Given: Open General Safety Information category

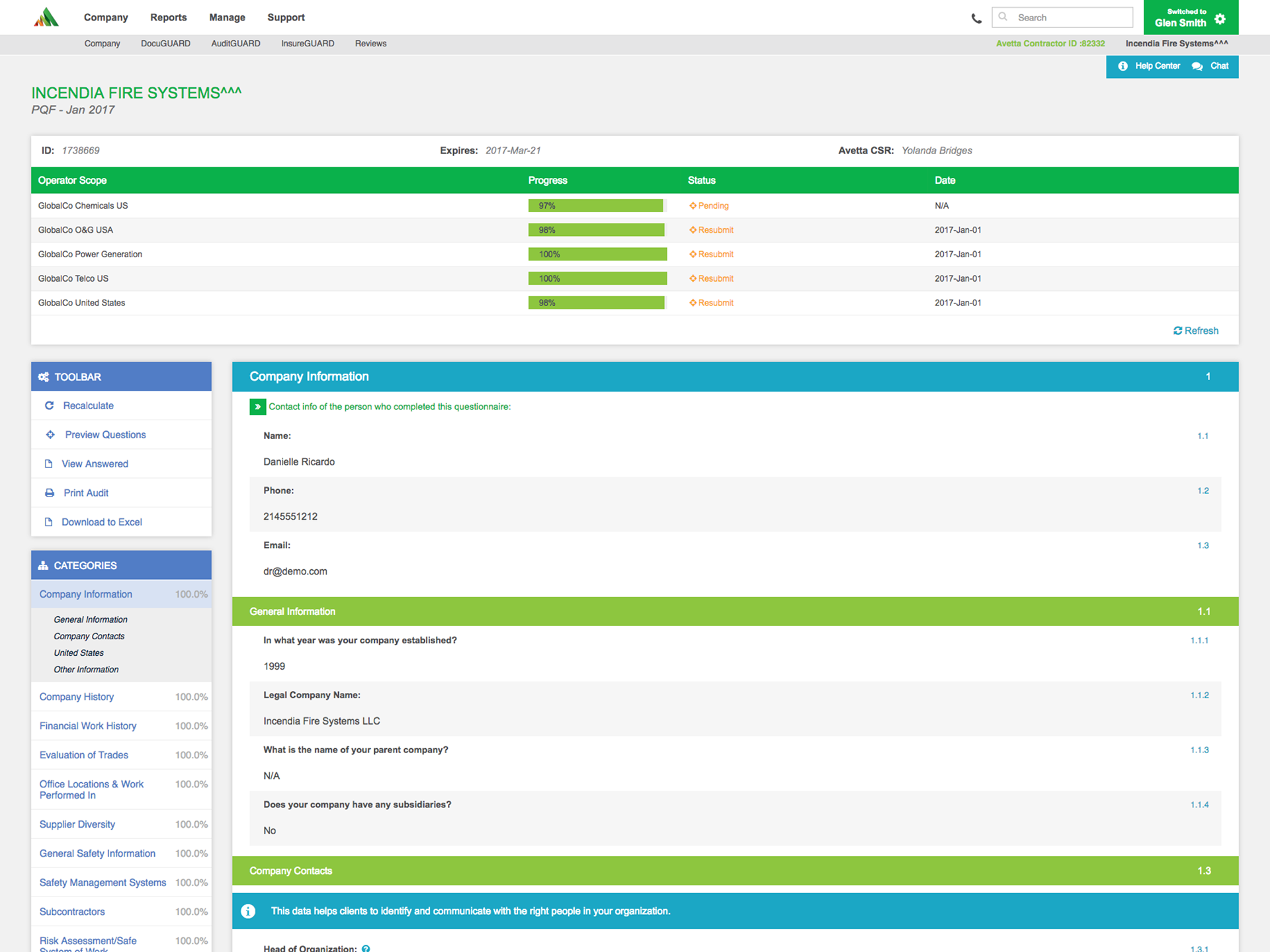Looking at the screenshot, I should (121, 853).
